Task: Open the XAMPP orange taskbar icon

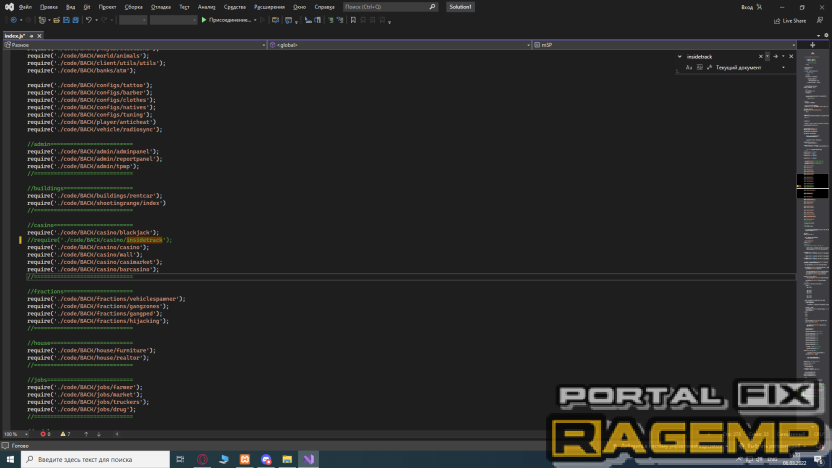Action: pyautogui.click(x=245, y=459)
